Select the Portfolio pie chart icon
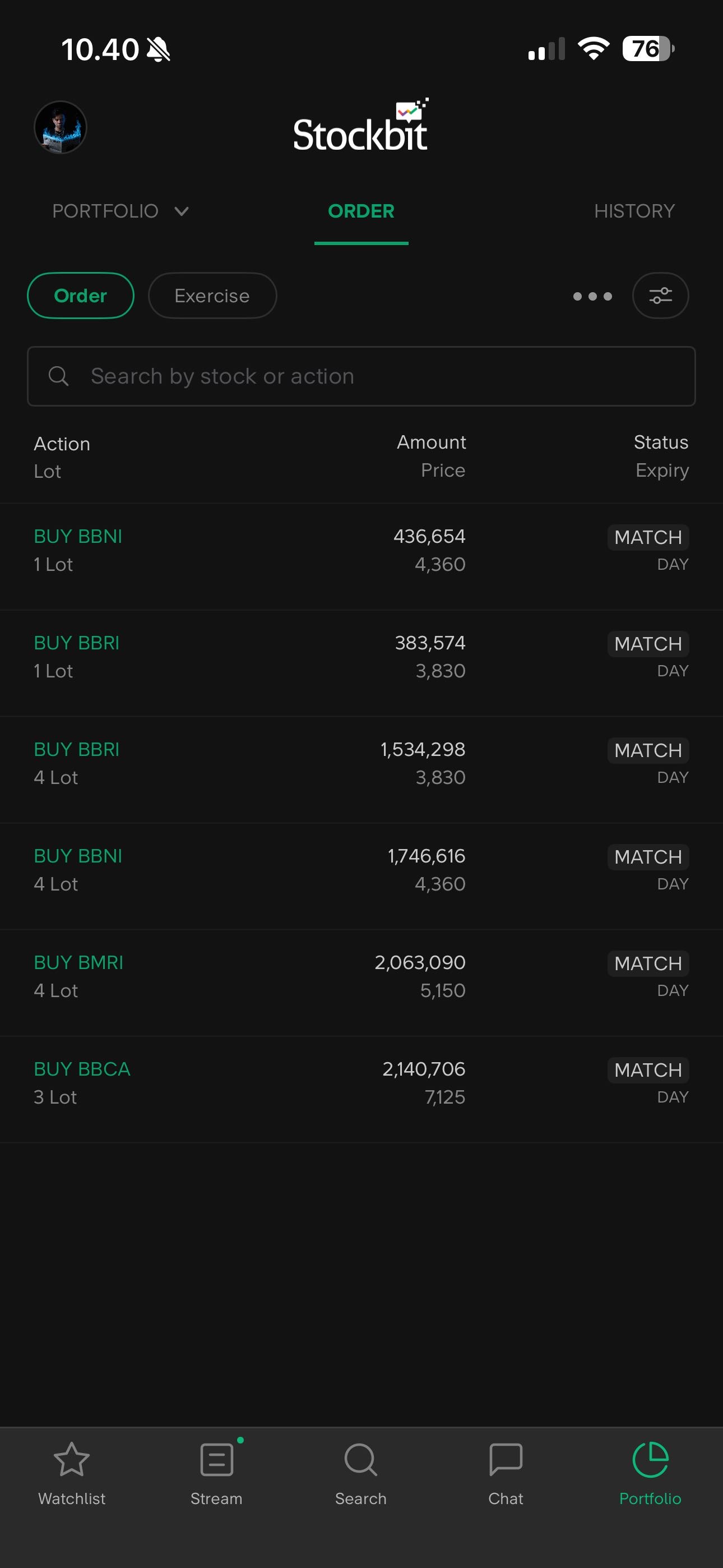The height and width of the screenshot is (1568, 723). pos(650,1460)
